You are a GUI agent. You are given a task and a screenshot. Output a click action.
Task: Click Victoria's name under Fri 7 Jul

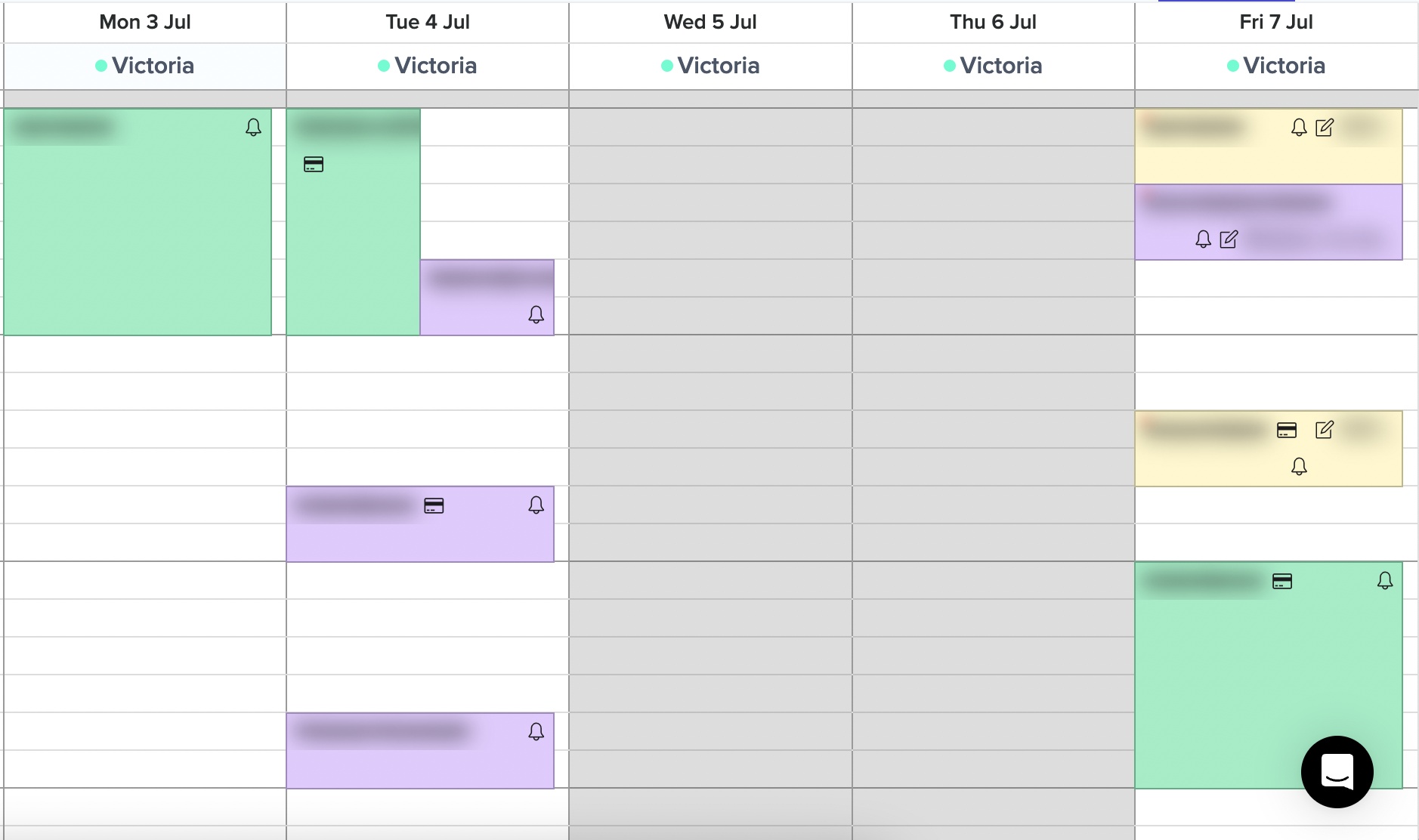[x=1284, y=66]
